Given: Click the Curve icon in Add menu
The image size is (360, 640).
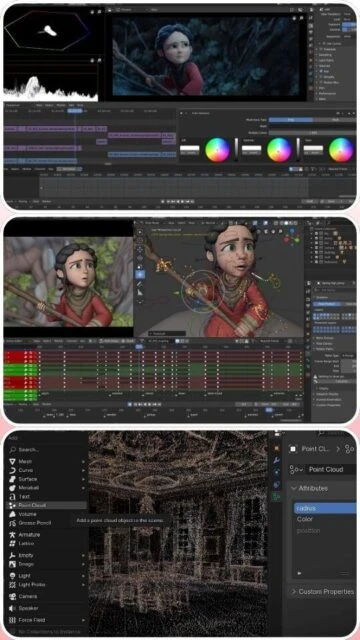Looking at the screenshot, I should 12,470.
